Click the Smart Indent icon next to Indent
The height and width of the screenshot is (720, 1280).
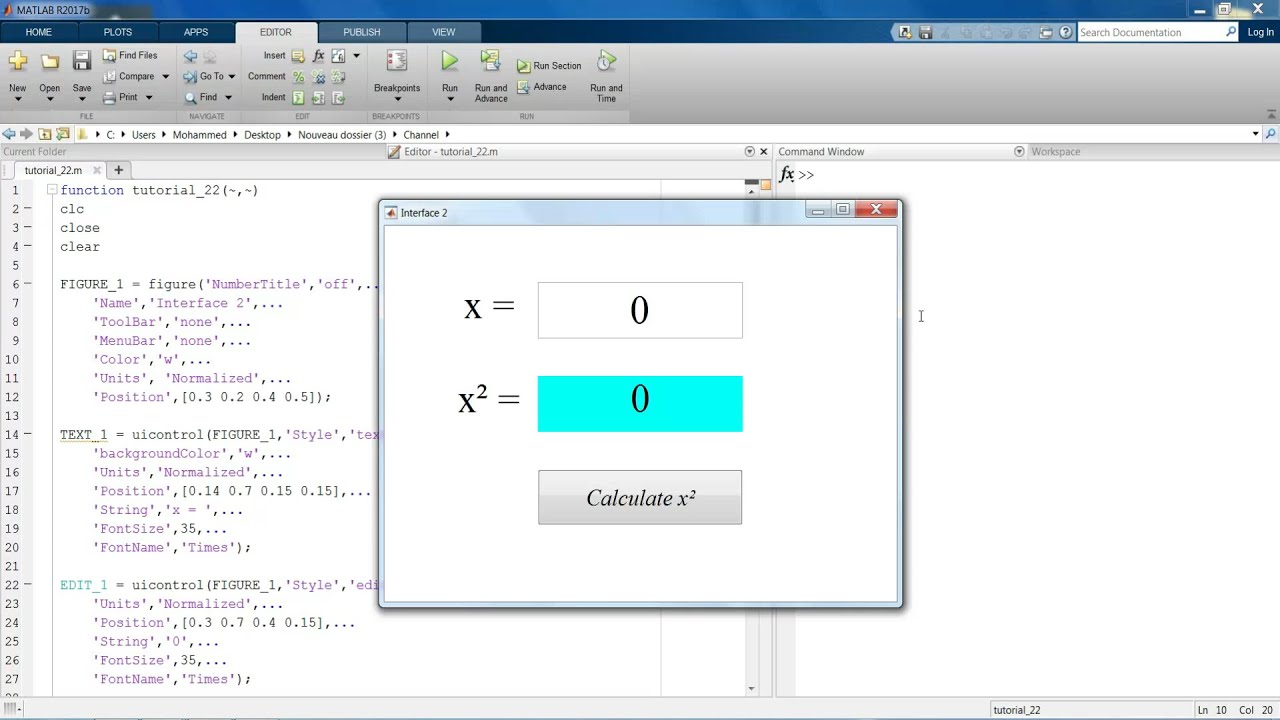[298, 98]
